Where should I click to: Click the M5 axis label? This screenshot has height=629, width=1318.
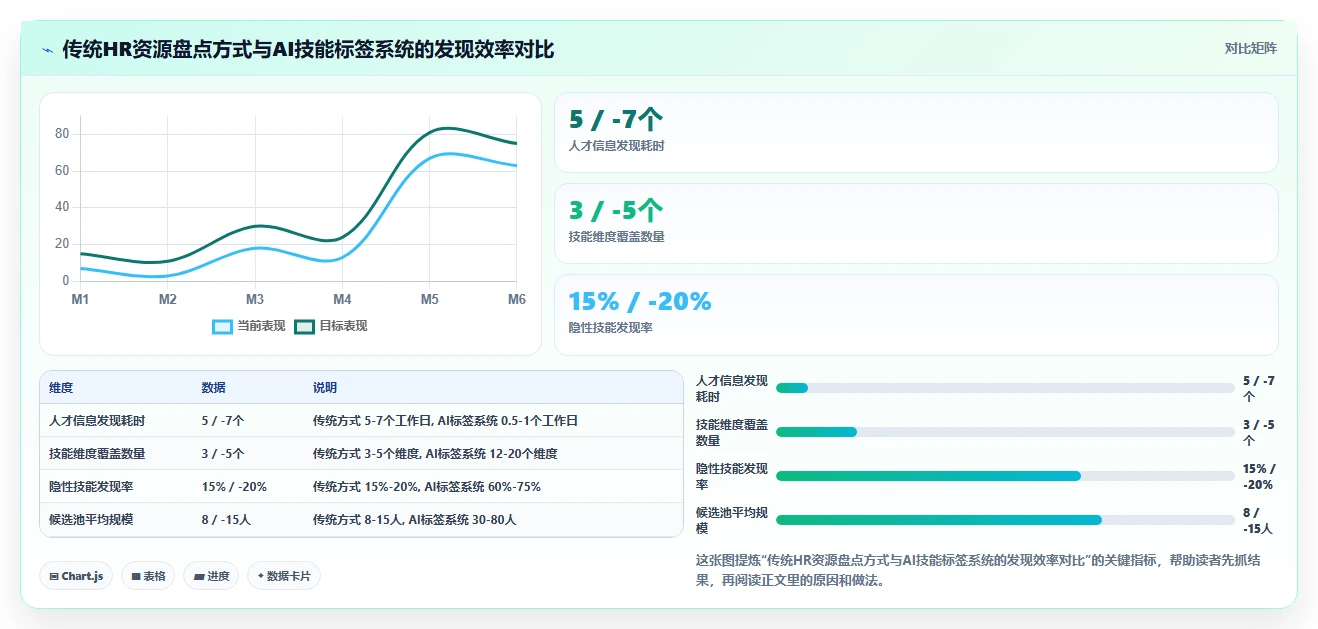pos(429,299)
